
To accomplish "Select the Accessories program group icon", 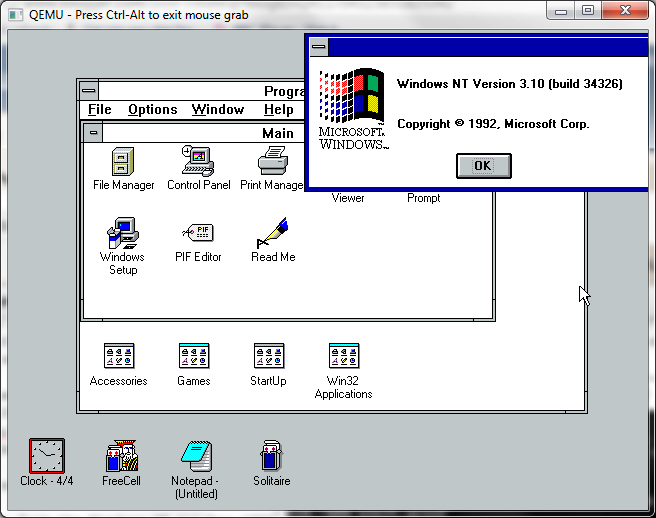I will (x=119, y=356).
